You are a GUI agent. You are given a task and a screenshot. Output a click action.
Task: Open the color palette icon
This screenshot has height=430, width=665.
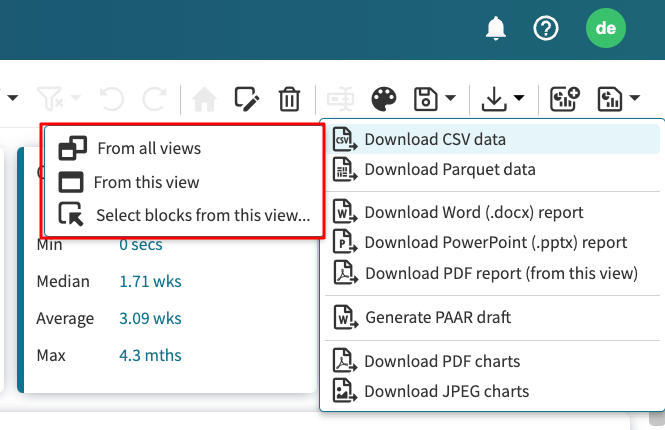[383, 98]
